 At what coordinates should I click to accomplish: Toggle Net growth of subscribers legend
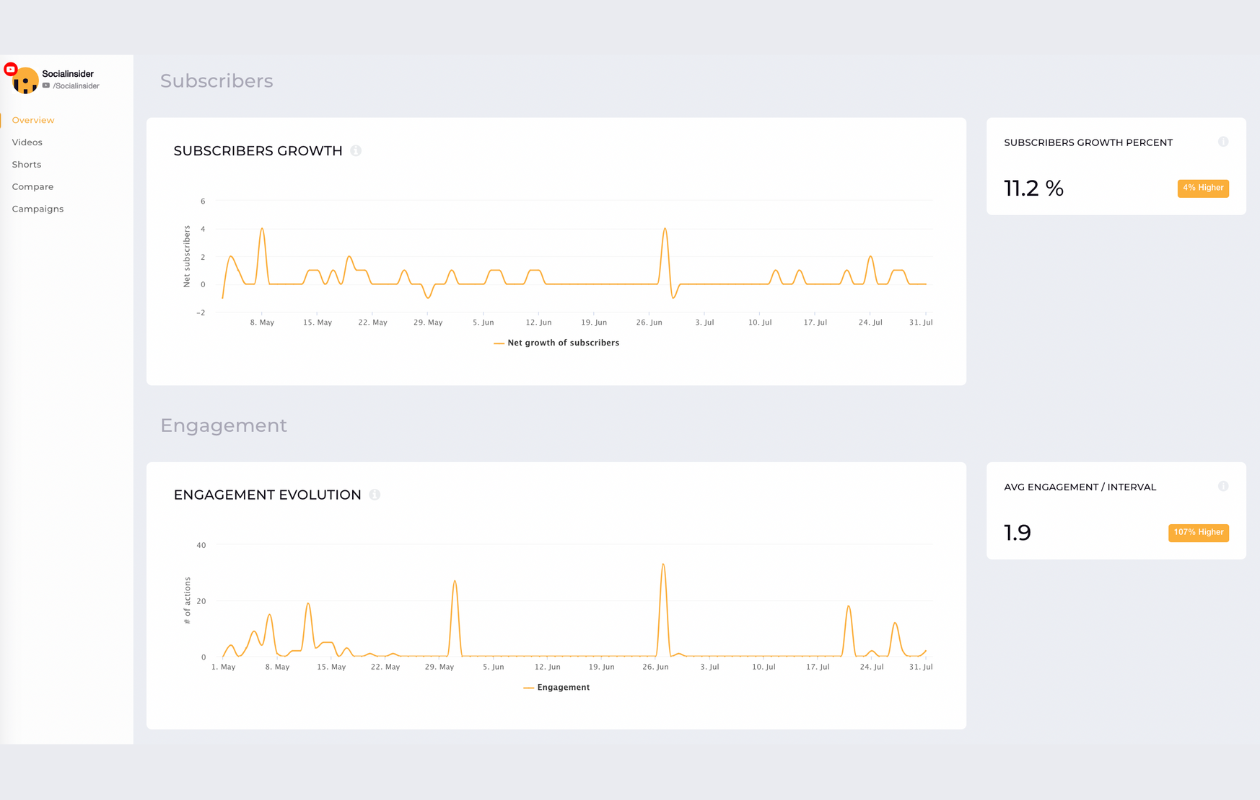556,343
